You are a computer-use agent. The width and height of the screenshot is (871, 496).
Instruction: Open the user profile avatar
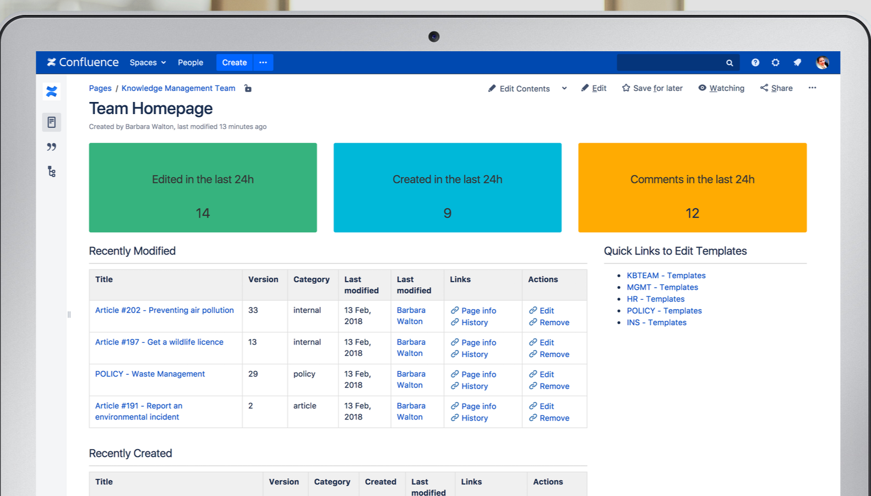(x=822, y=63)
